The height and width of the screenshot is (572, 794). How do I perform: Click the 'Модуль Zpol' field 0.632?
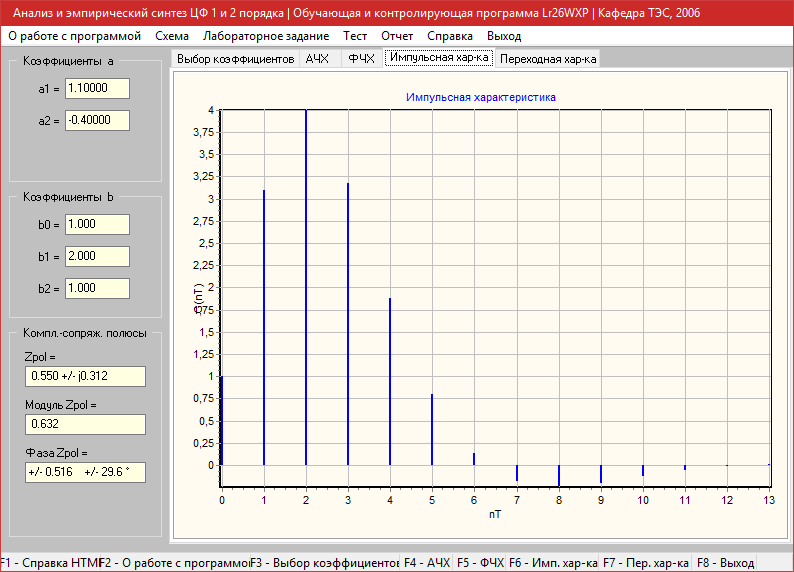(x=85, y=424)
